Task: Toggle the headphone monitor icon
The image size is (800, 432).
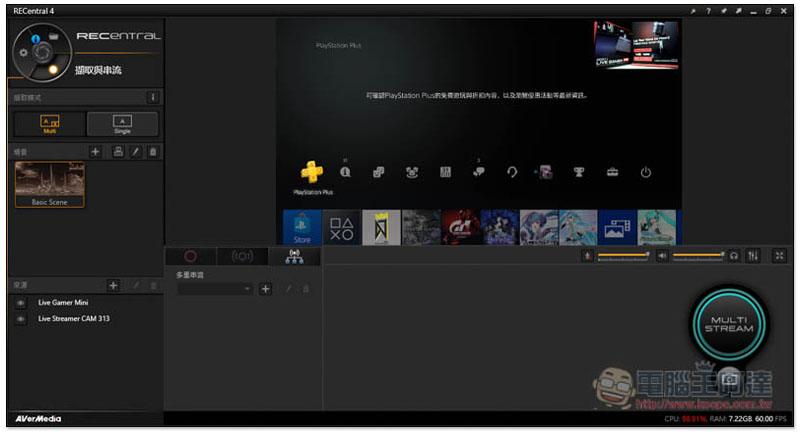Action: (x=734, y=256)
